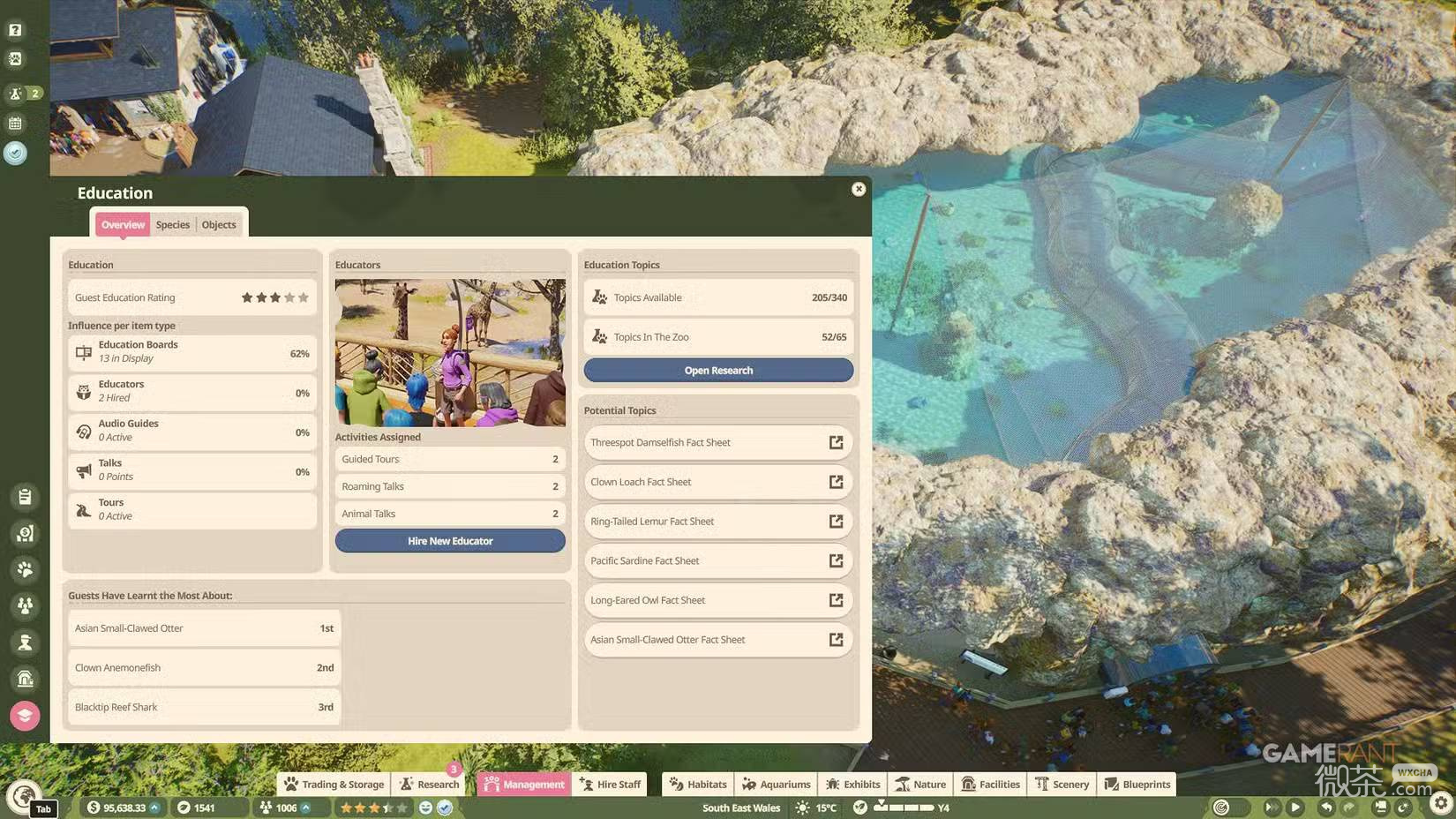Image resolution: width=1456 pixels, height=819 pixels.
Task: Click the year progress bar beside Y4
Action: (x=904, y=808)
